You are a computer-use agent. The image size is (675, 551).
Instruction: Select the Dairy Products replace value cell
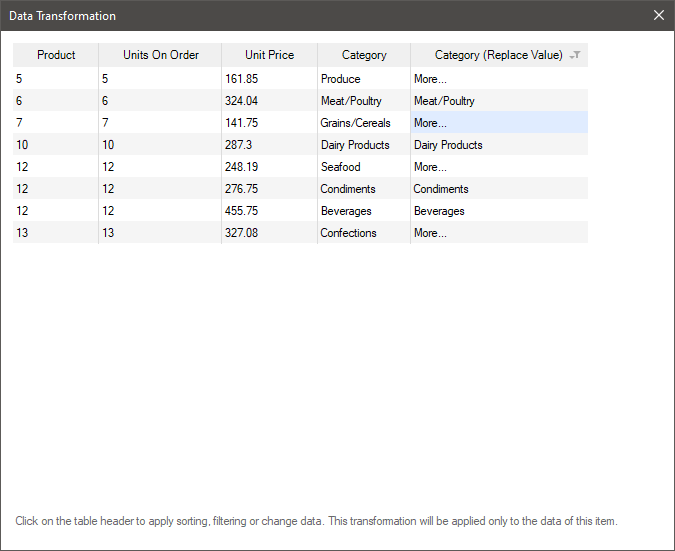(448, 145)
